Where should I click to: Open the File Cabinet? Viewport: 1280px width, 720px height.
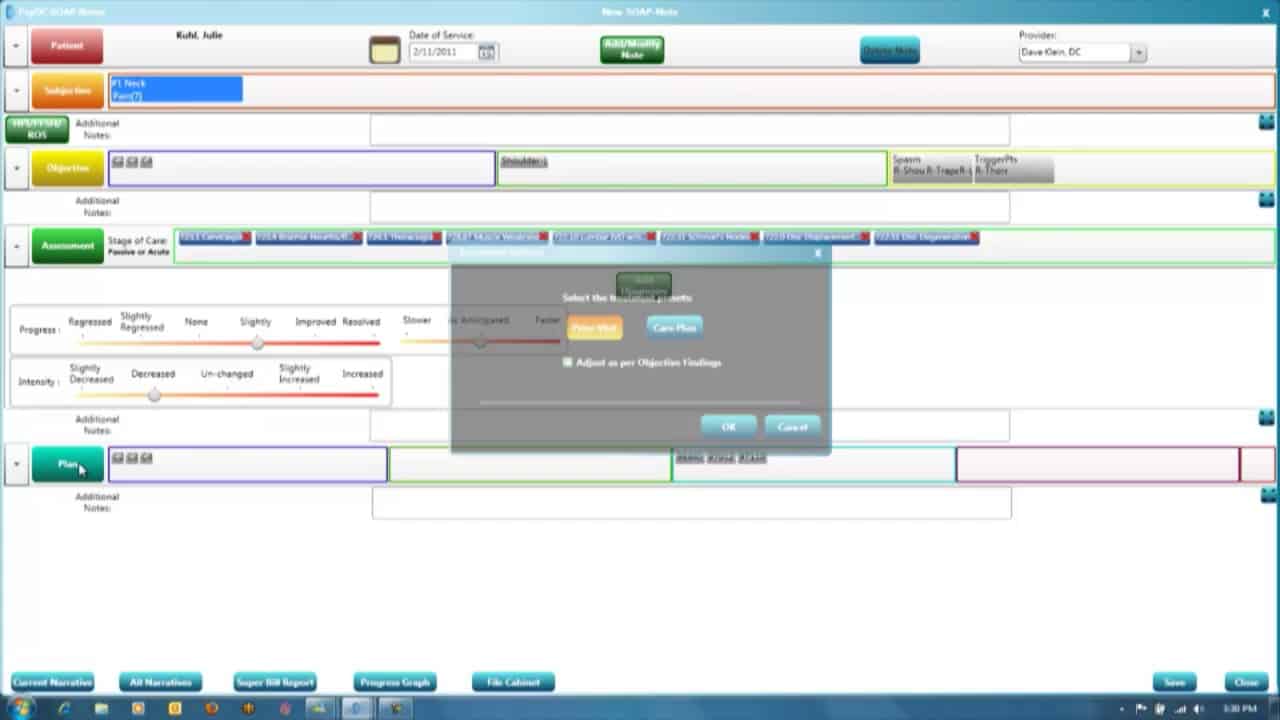coord(513,682)
